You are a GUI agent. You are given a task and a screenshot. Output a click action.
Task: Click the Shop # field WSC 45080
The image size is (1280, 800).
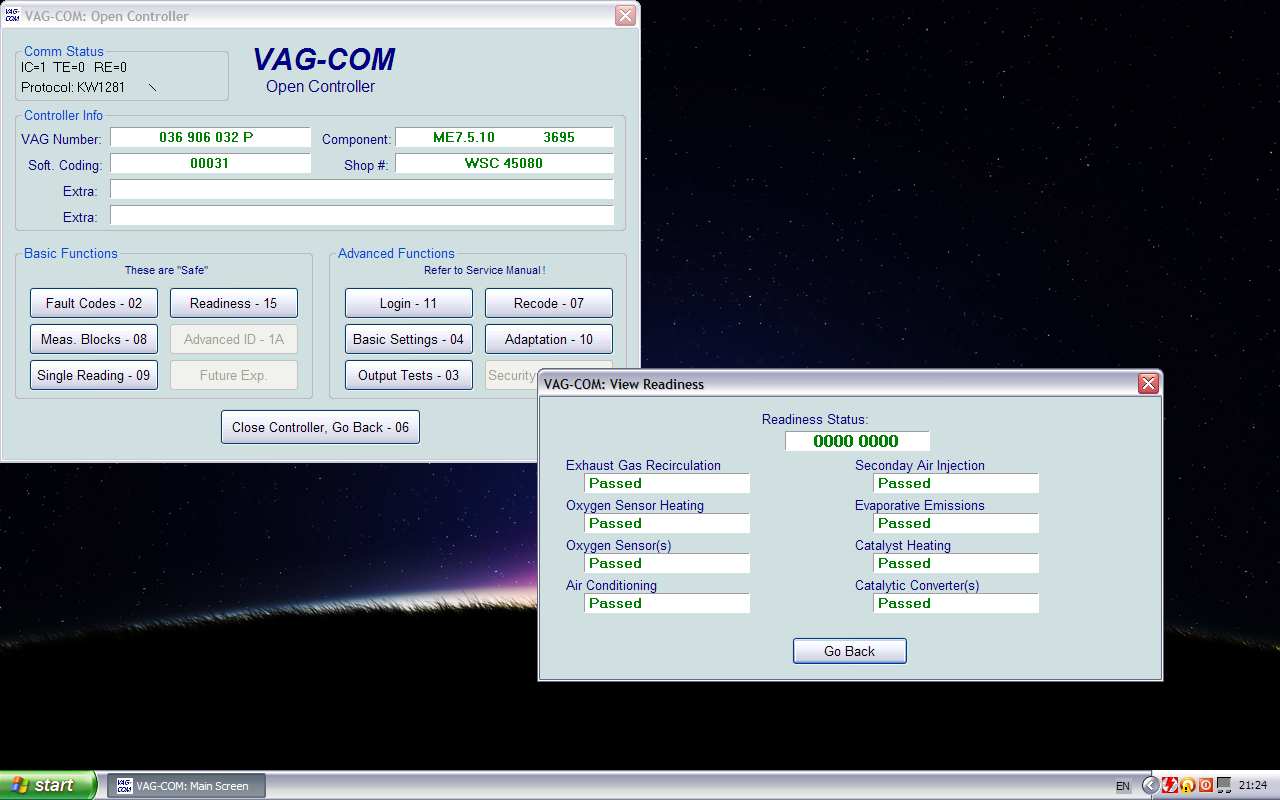pos(504,164)
